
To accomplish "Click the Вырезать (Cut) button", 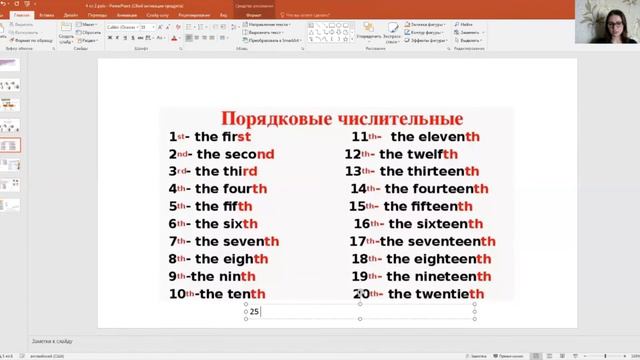I will coord(21,24).
